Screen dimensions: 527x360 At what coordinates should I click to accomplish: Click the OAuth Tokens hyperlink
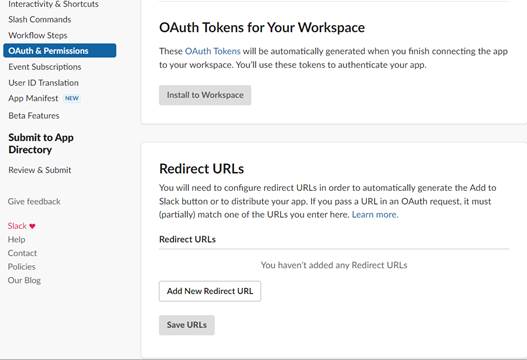[x=213, y=51]
